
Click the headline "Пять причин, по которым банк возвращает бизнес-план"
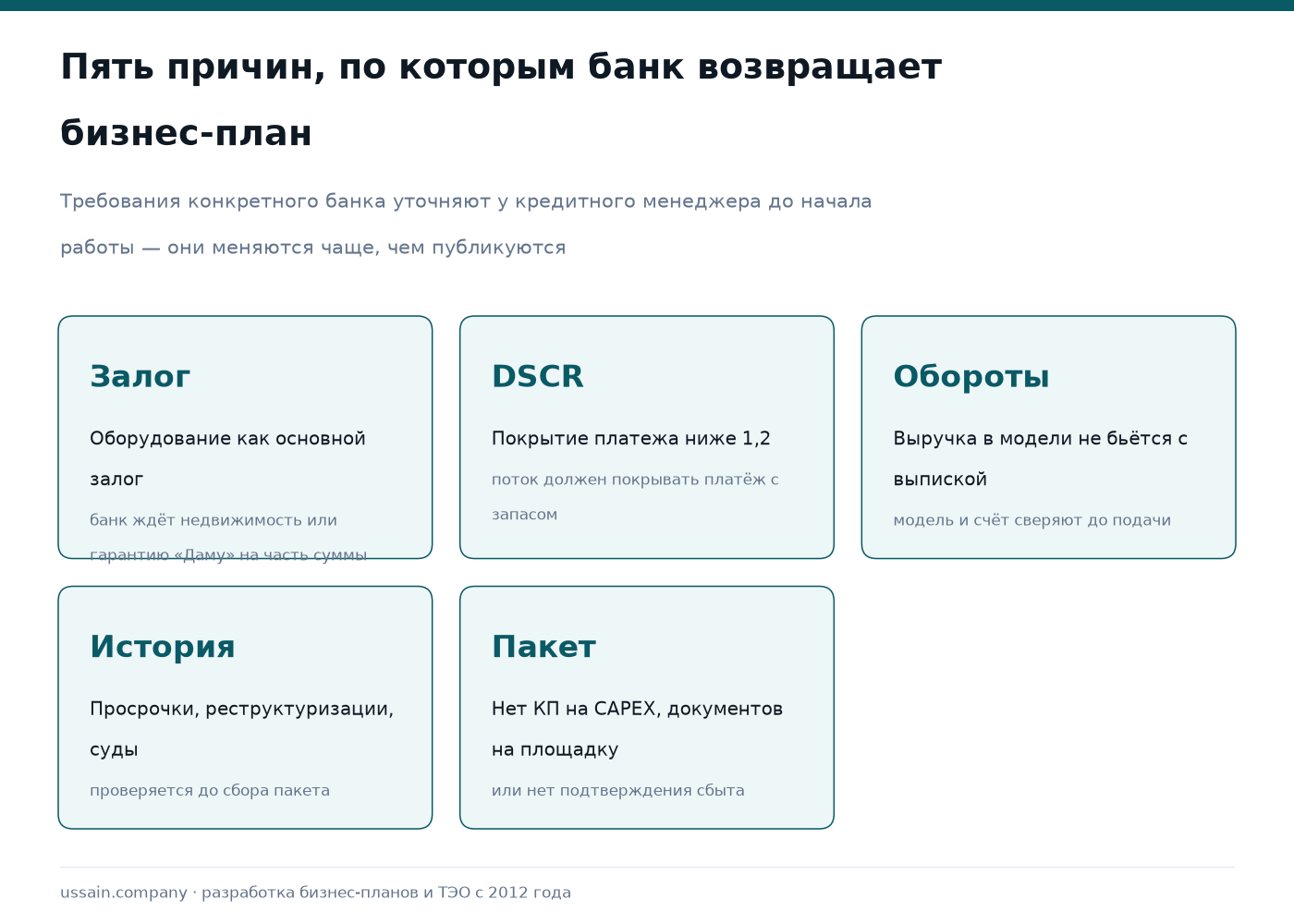[501, 100]
